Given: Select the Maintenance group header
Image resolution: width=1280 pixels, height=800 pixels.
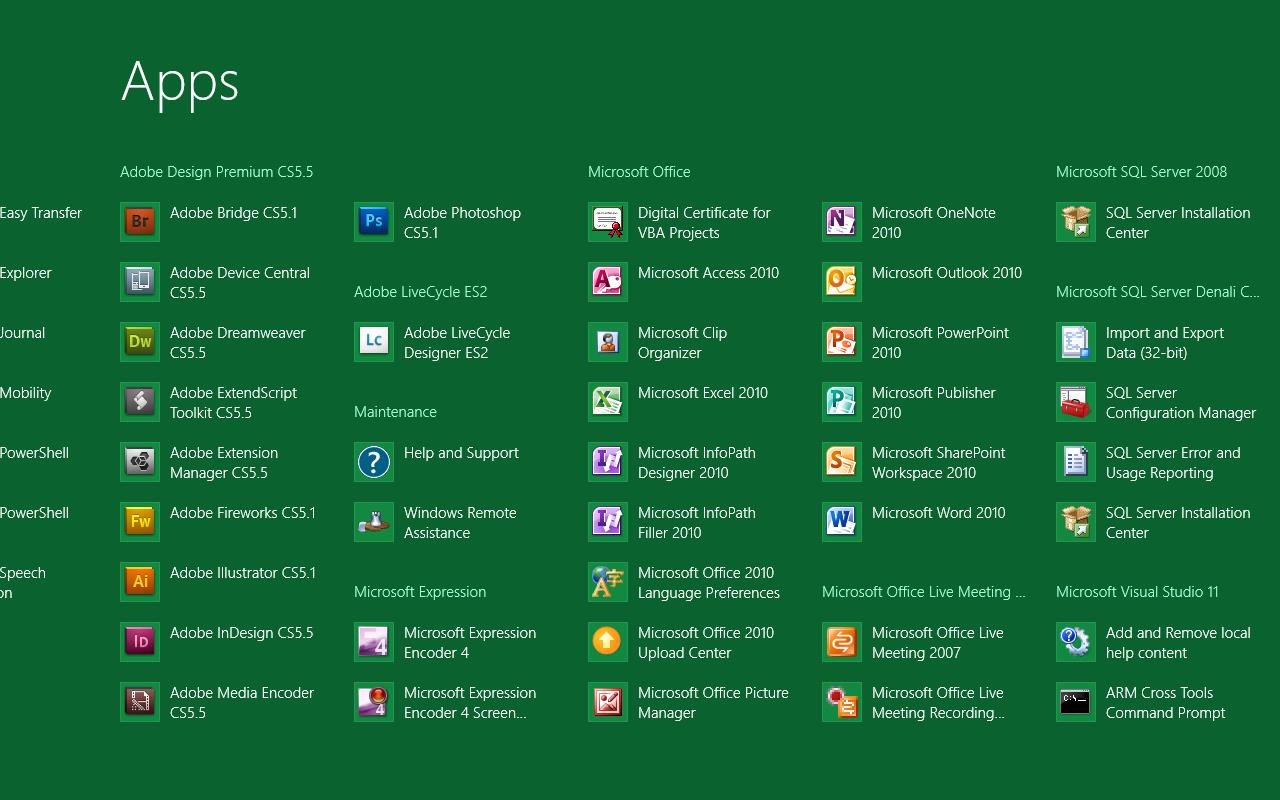Looking at the screenshot, I should tap(395, 412).
